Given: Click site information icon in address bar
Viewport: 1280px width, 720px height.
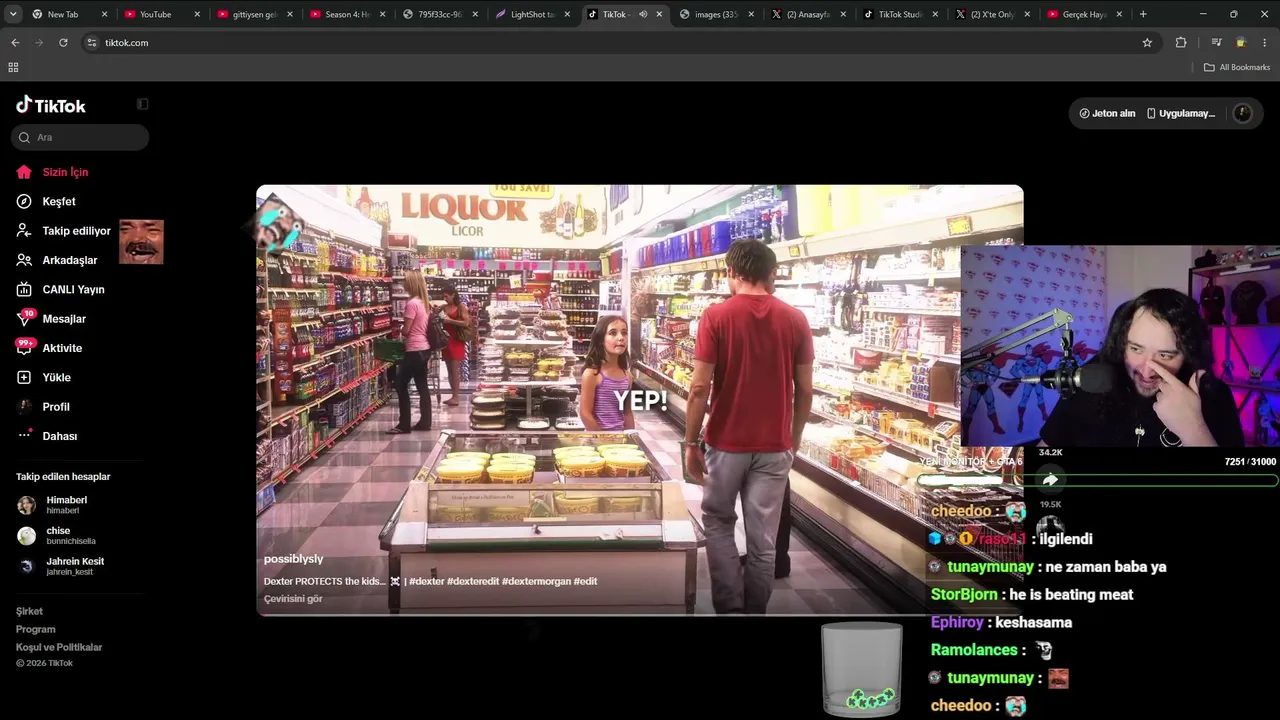Looking at the screenshot, I should (x=92, y=42).
